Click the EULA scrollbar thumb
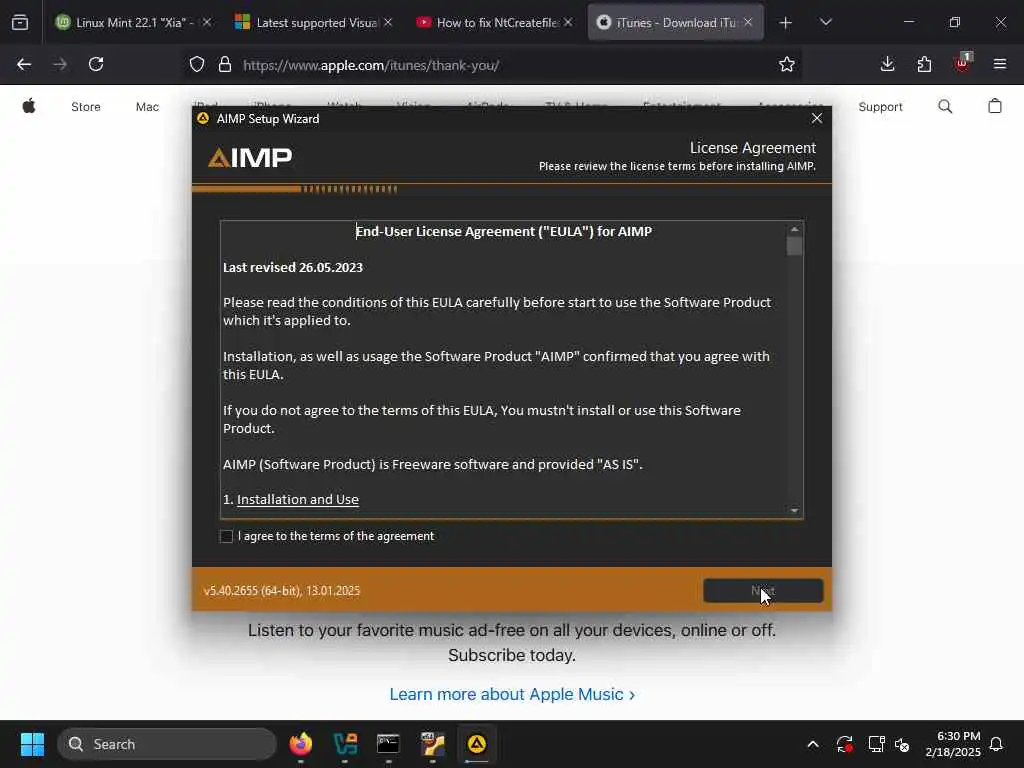 (x=794, y=246)
